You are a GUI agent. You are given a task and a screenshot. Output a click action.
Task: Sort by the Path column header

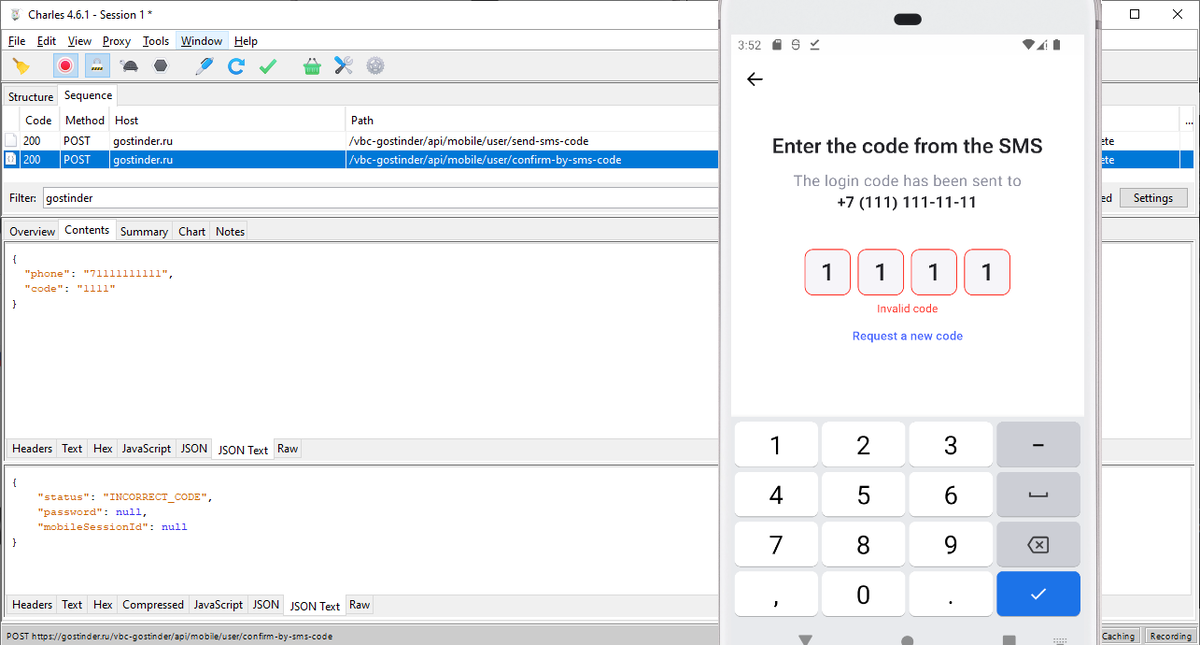point(532,120)
